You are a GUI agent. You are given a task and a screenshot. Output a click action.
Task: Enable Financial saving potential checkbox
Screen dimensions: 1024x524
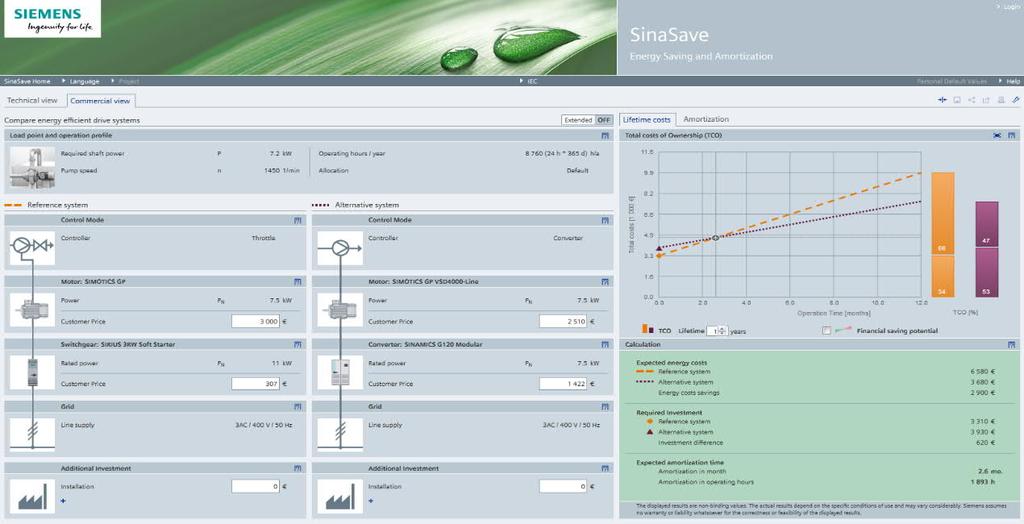[826, 331]
